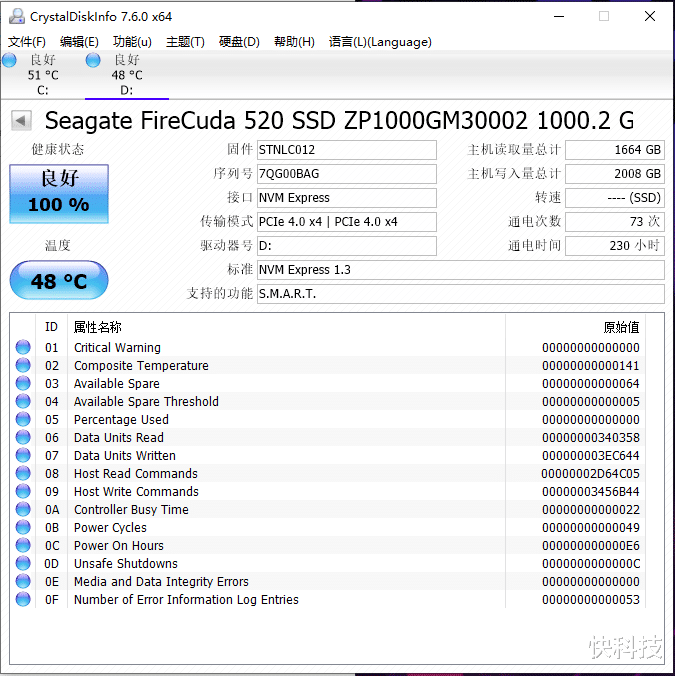
Task: Click status orb for Power On Hours
Action: coord(23,545)
